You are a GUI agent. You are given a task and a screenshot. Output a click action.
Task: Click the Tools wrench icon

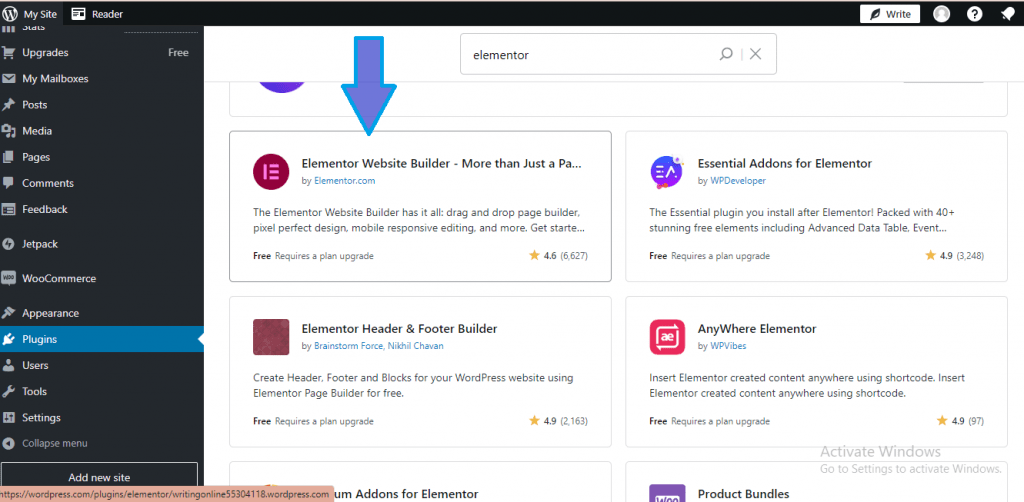pyautogui.click(x=8, y=392)
